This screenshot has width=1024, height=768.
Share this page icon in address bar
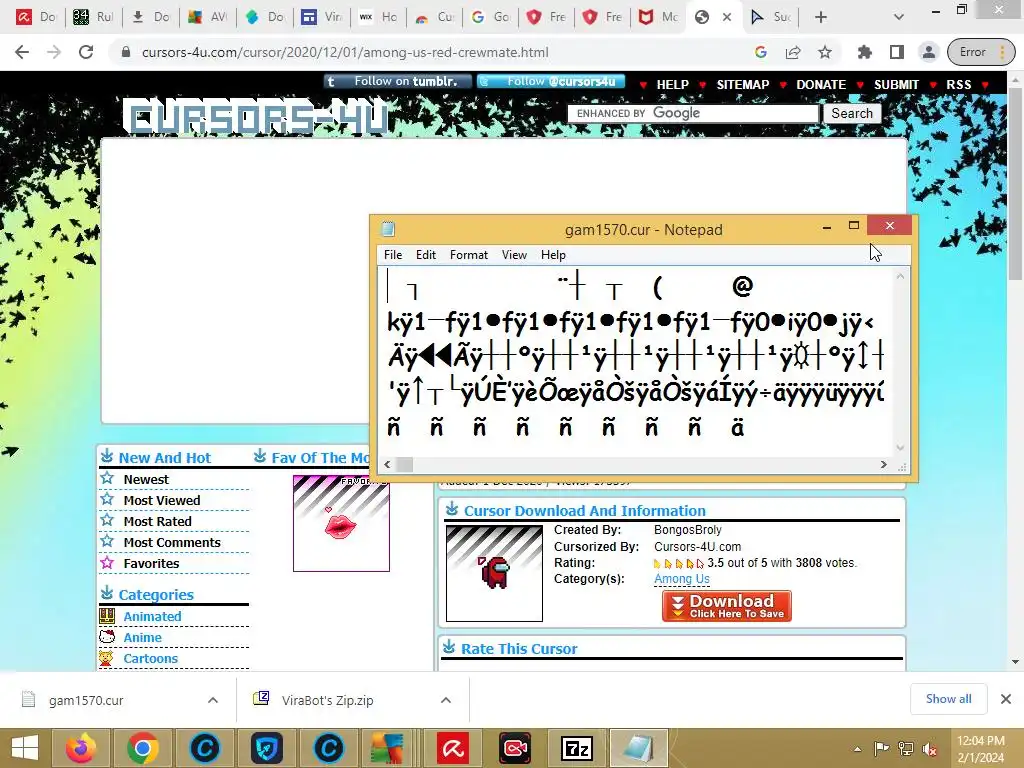point(793,52)
